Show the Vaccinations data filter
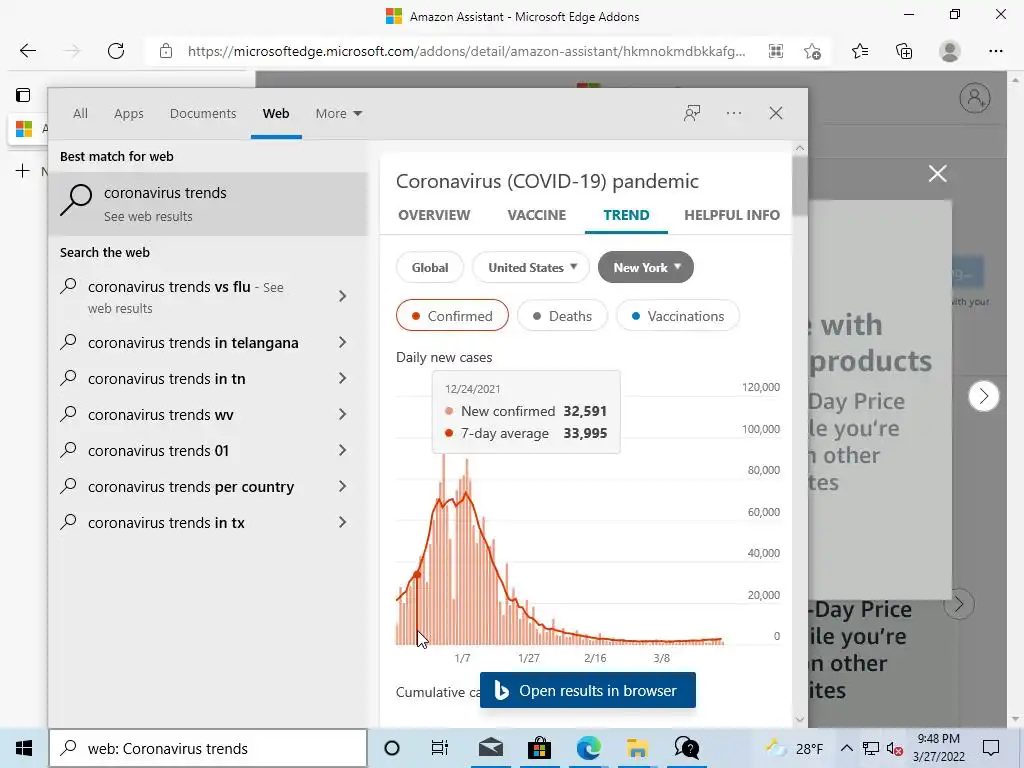1024x768 pixels. point(677,316)
